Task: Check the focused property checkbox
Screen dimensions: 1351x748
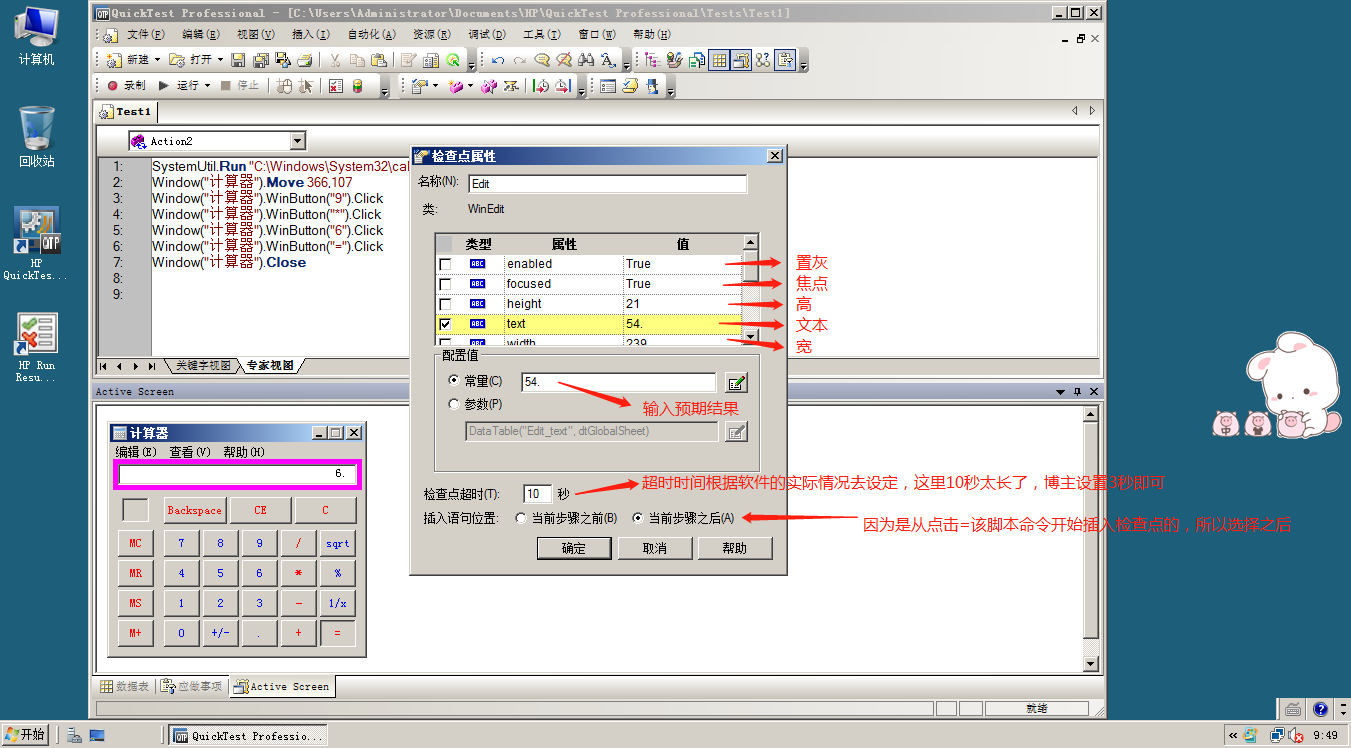Action: point(445,284)
